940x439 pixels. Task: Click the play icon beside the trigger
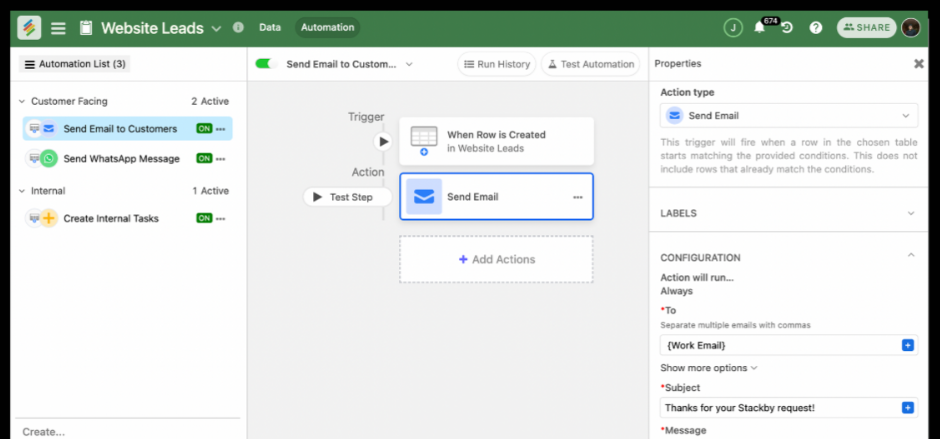click(382, 142)
